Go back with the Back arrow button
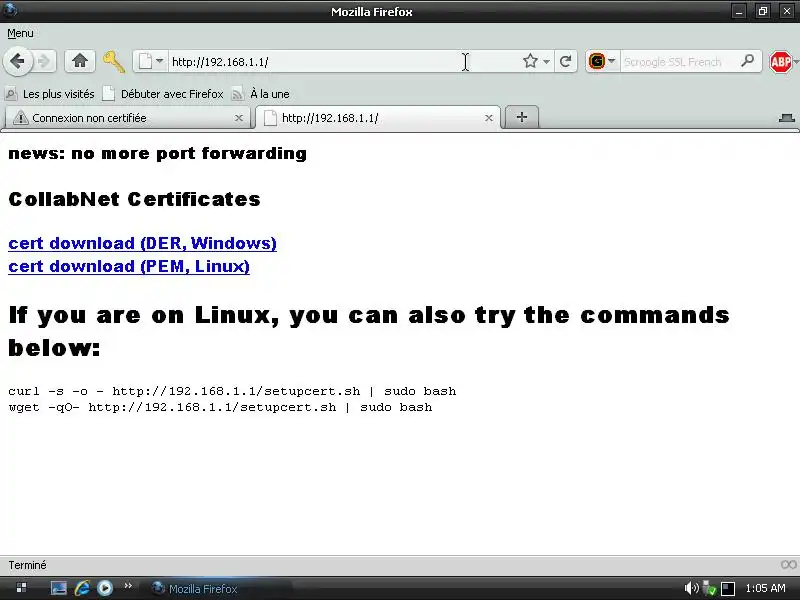The image size is (800, 600). click(18, 62)
